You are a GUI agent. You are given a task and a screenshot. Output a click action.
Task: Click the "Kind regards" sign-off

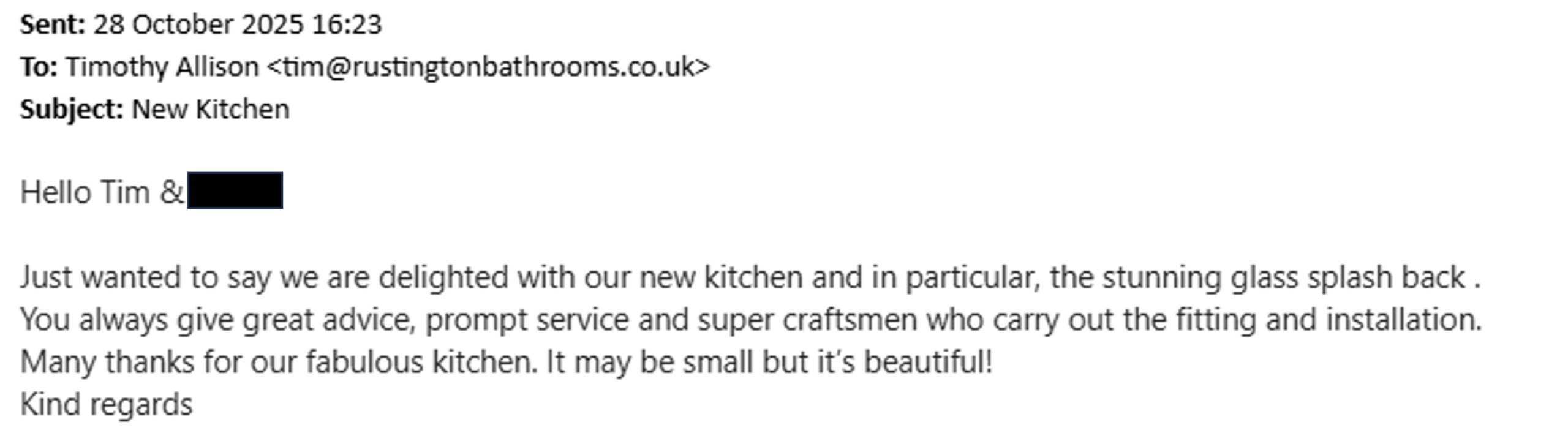(x=107, y=405)
